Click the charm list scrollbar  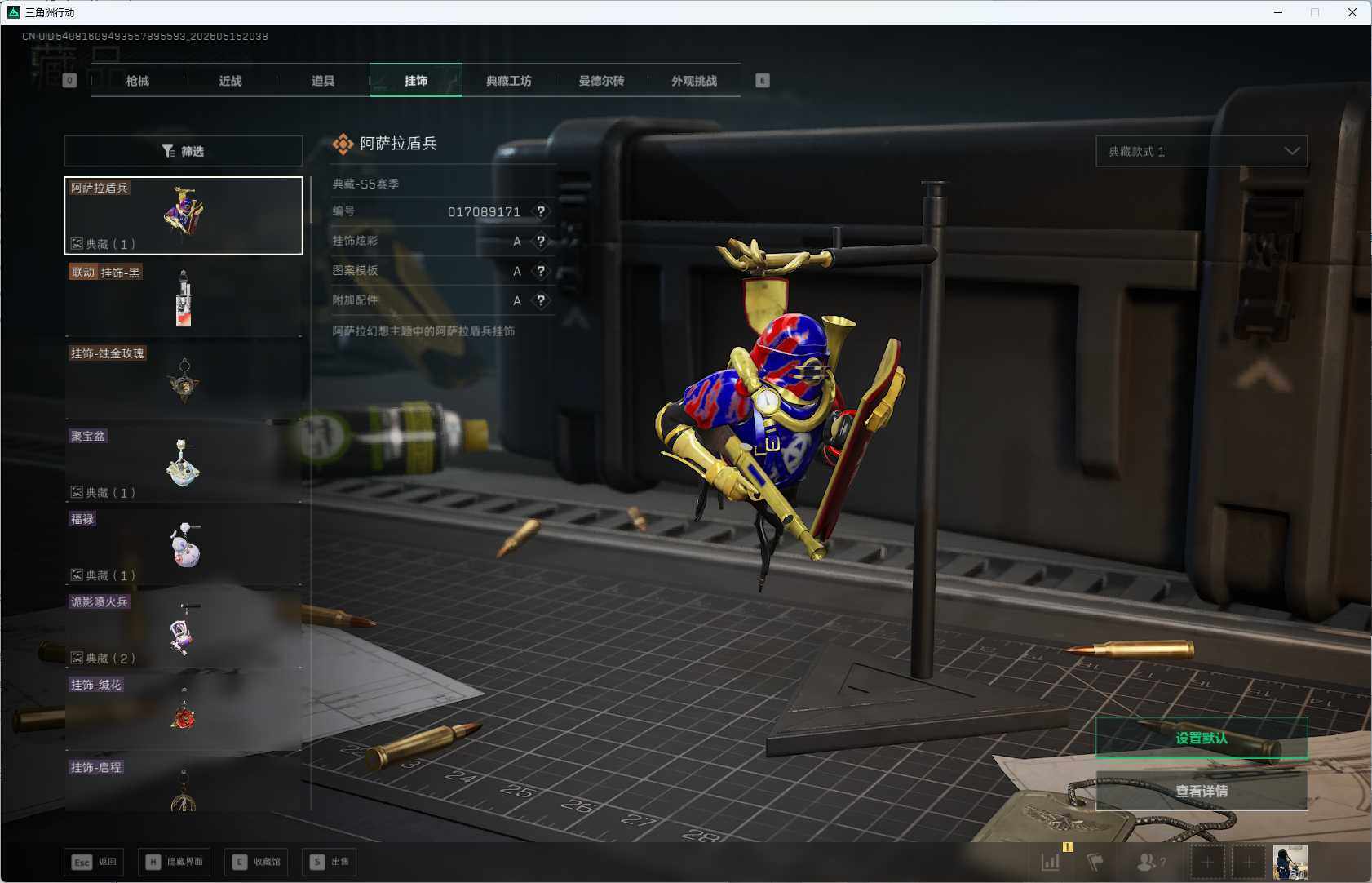[311, 200]
